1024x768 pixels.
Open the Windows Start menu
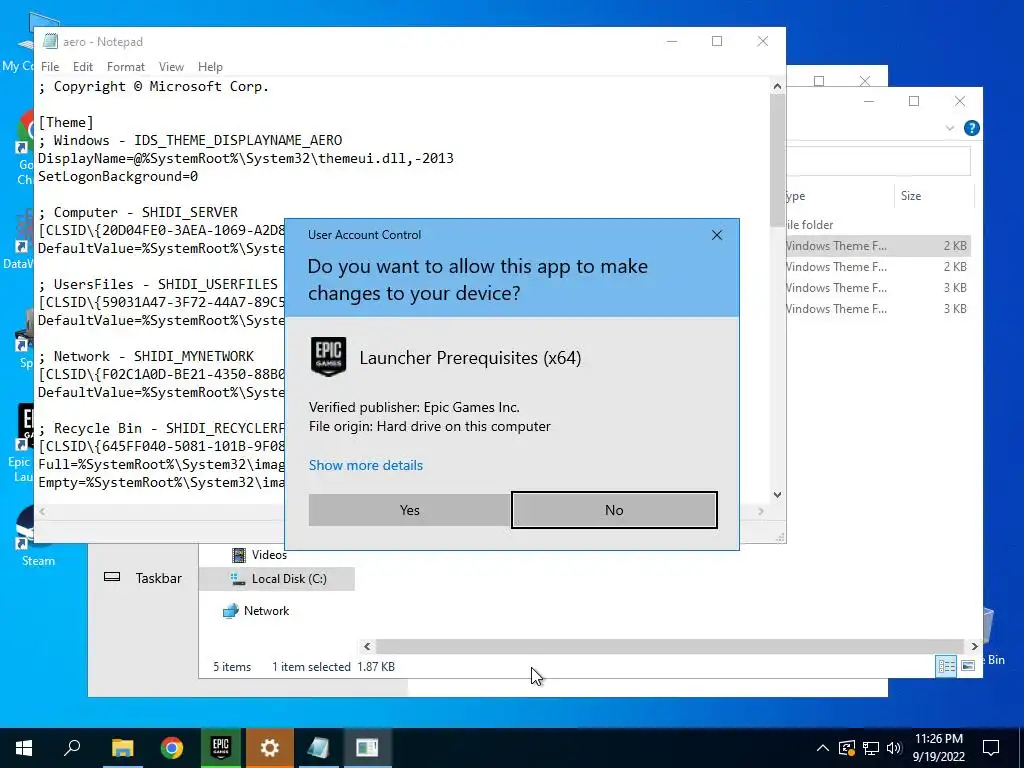(24, 748)
